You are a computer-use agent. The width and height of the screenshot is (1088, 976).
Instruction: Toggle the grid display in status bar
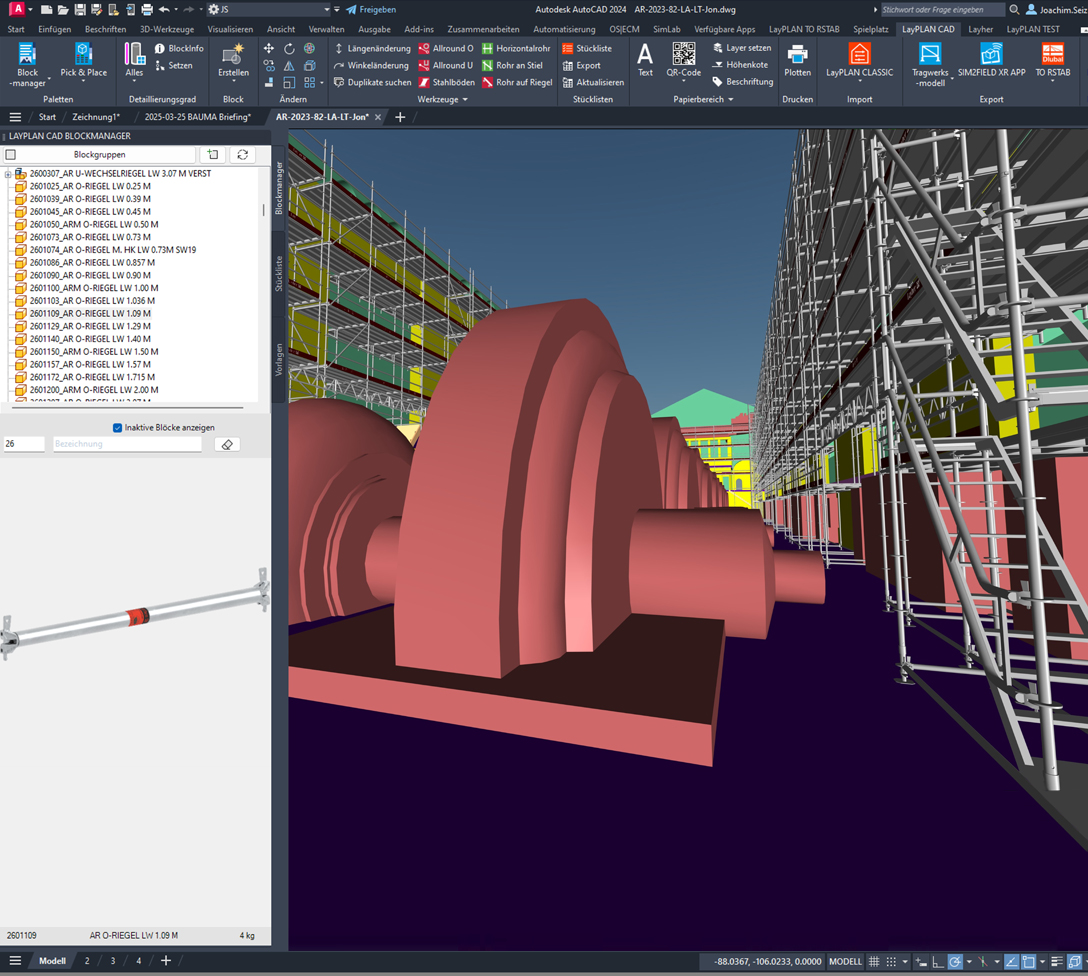873,962
